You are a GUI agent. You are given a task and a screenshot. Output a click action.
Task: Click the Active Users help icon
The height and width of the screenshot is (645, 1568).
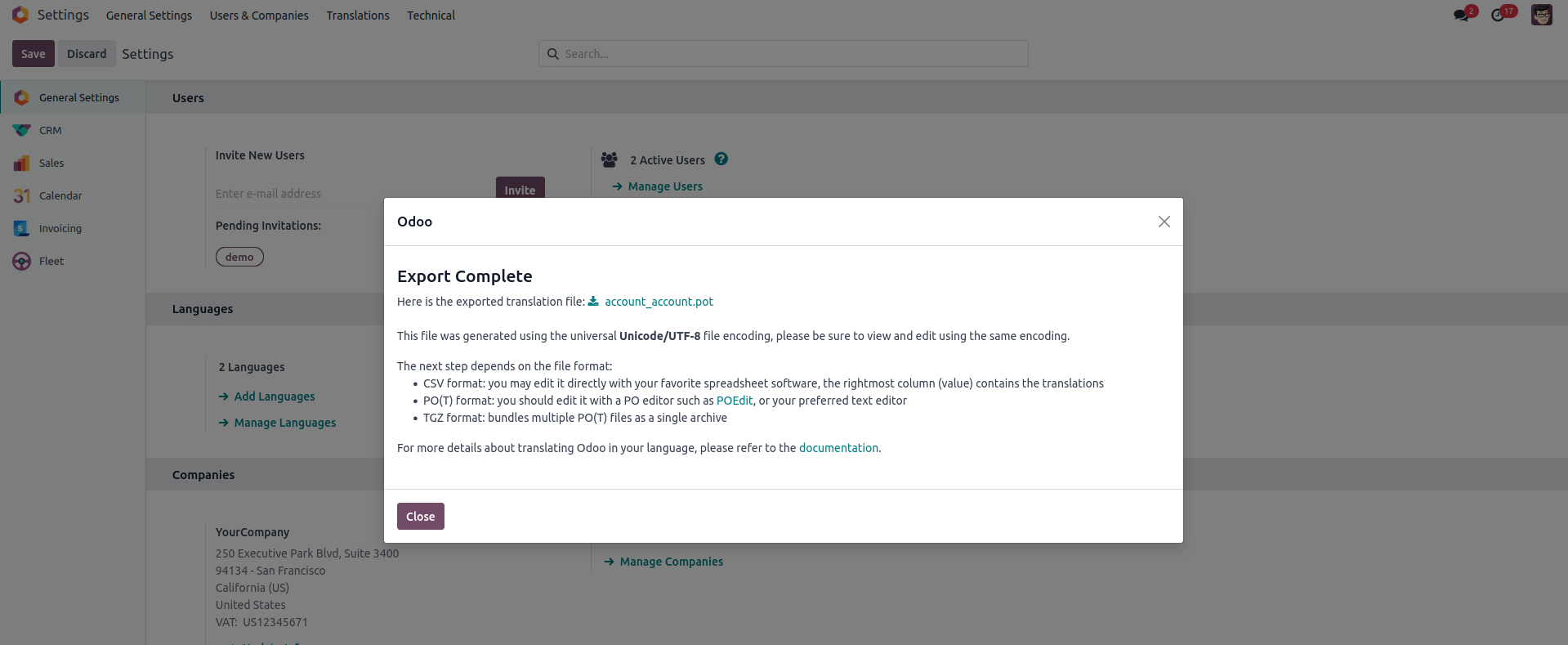click(x=721, y=159)
